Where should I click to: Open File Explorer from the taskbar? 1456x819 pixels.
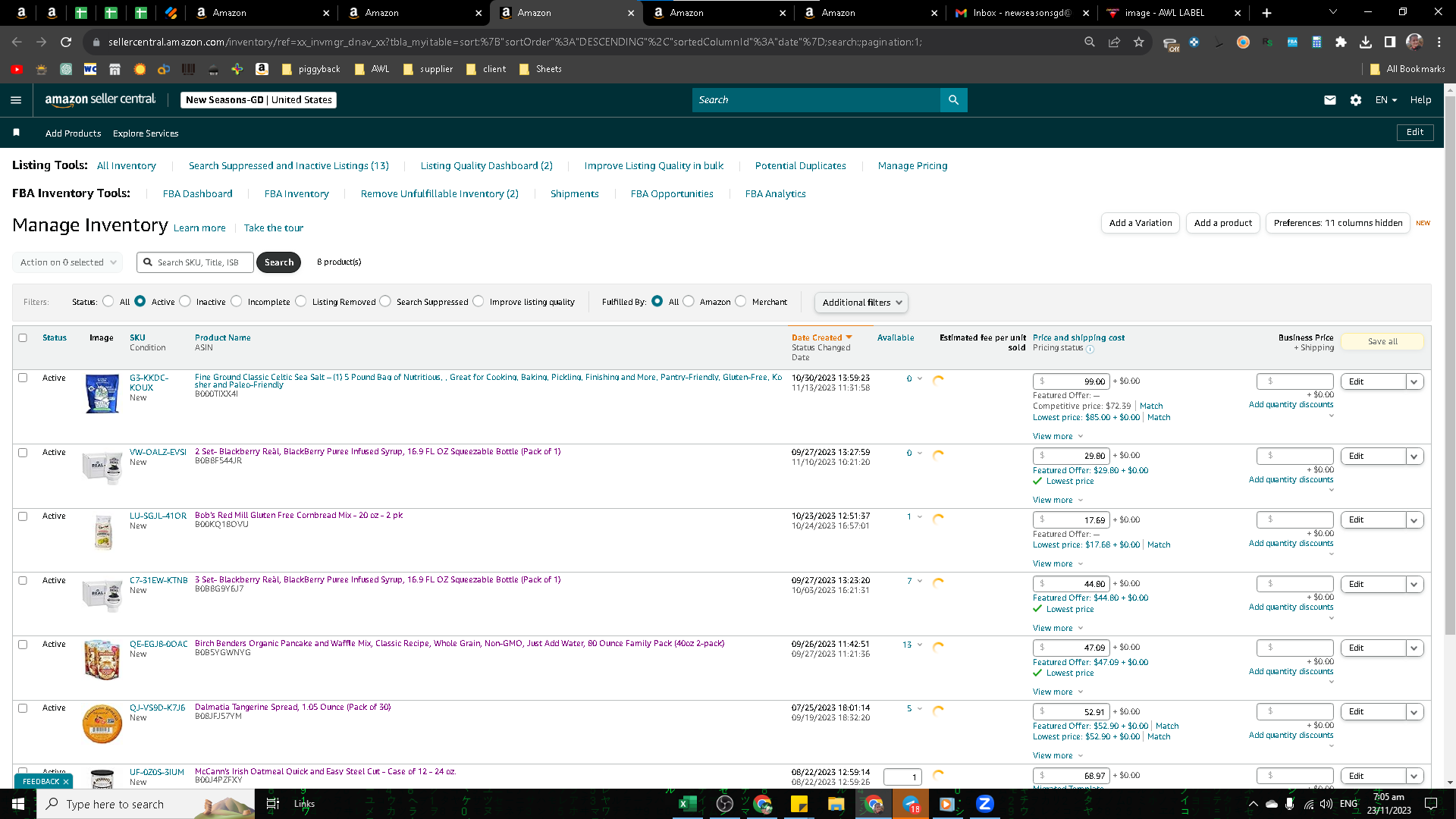tap(836, 804)
